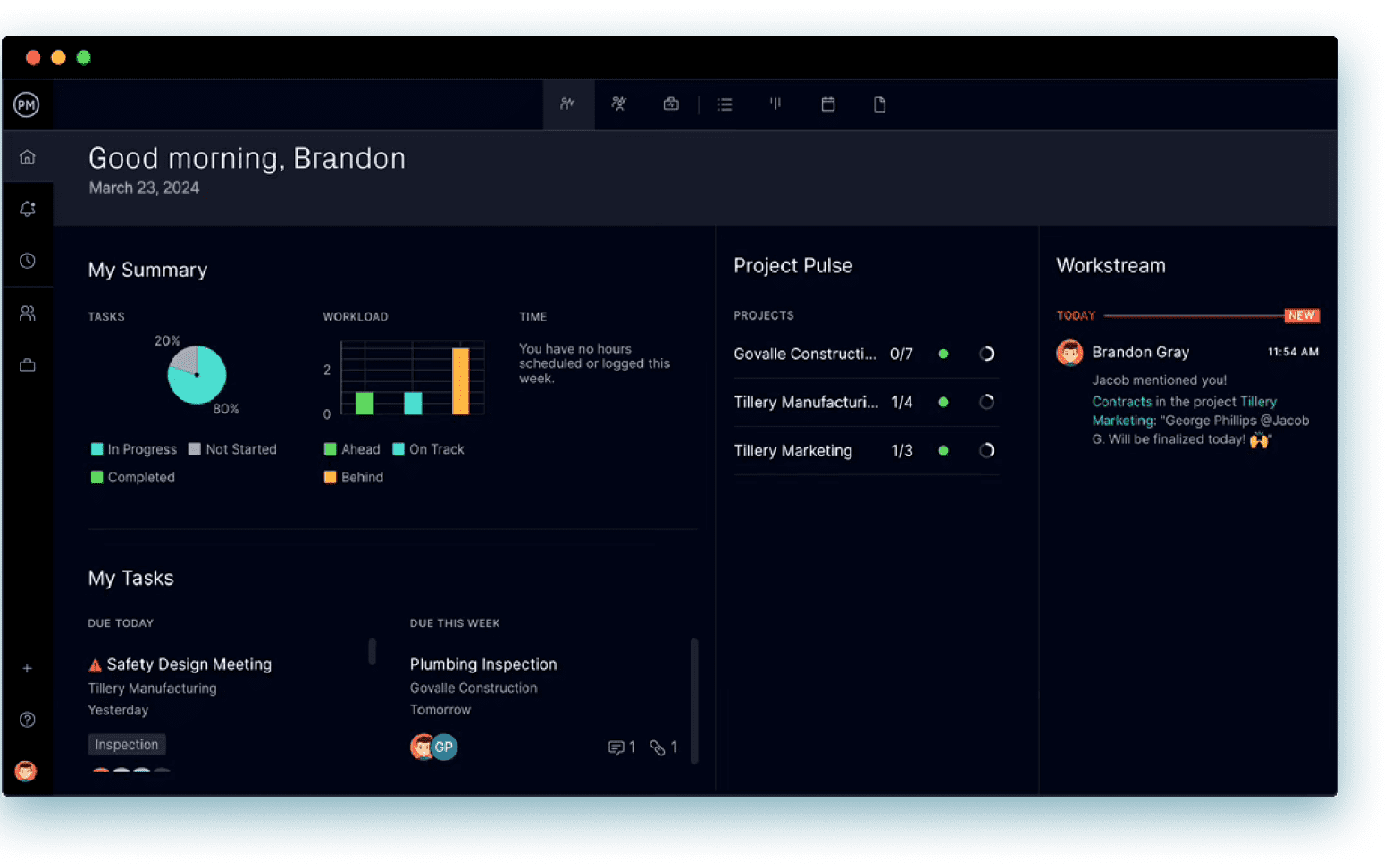Open projects via the briefcase sidebar icon
This screenshot has height=868, width=1392.
[28, 364]
